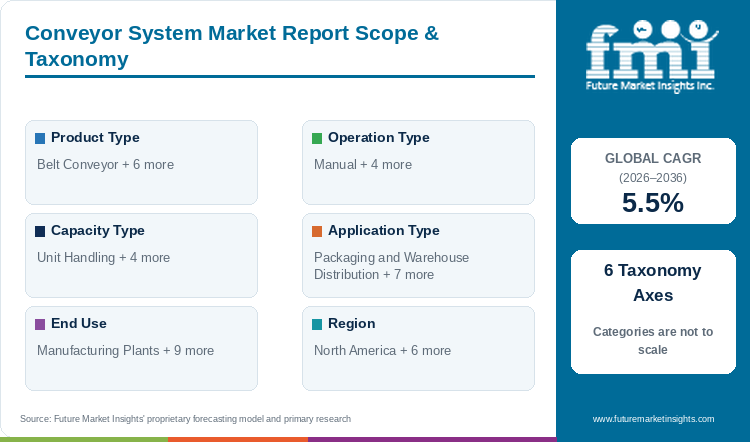Select the Product Type heading

[x=95, y=137]
